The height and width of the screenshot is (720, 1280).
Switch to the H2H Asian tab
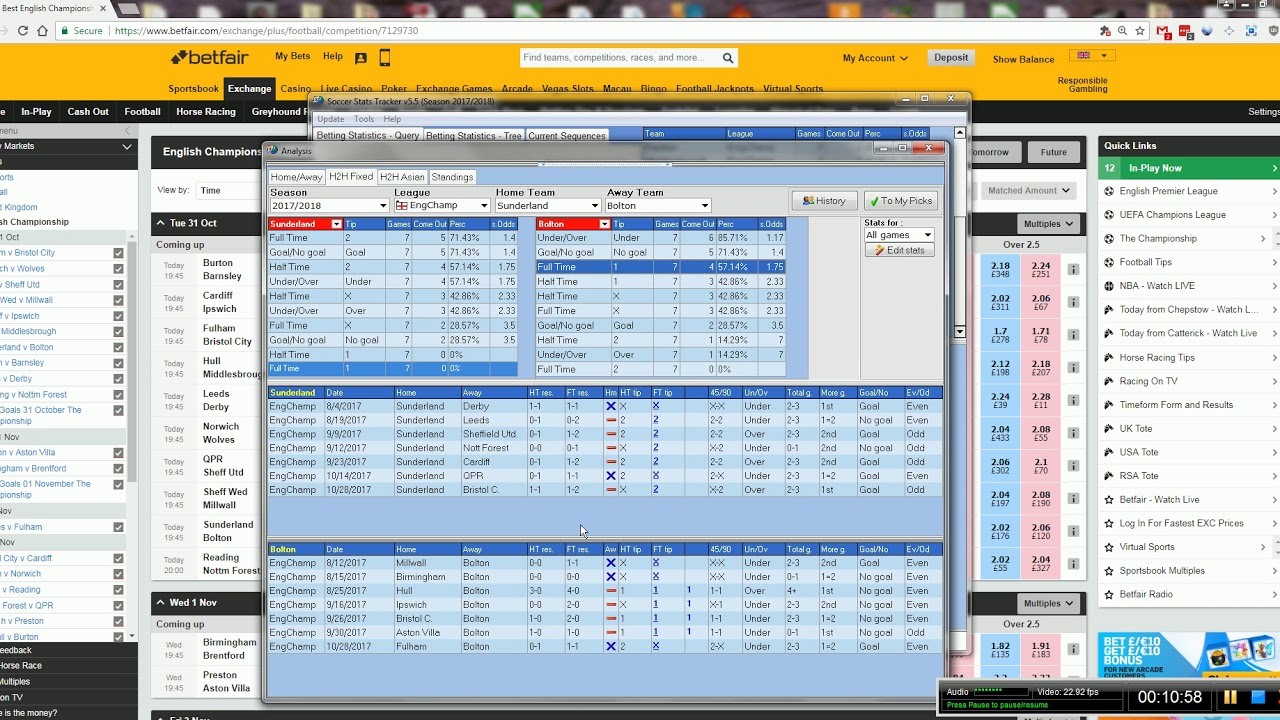[x=402, y=177]
